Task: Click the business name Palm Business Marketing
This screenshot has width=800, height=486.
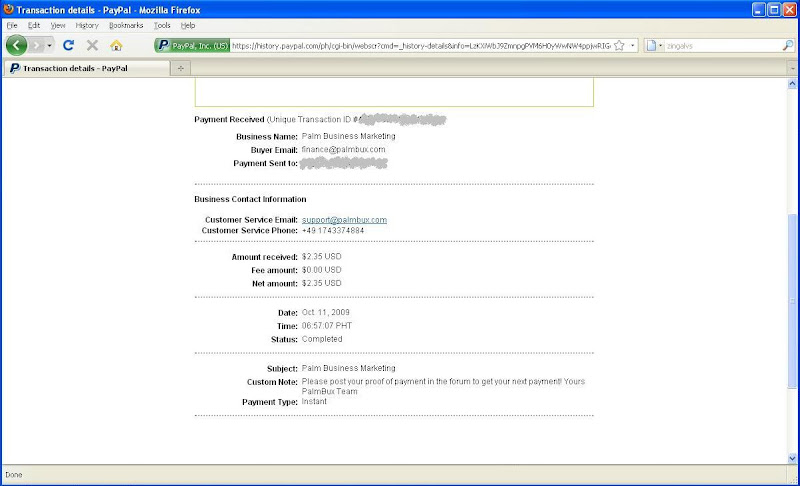Action: pyautogui.click(x=348, y=136)
